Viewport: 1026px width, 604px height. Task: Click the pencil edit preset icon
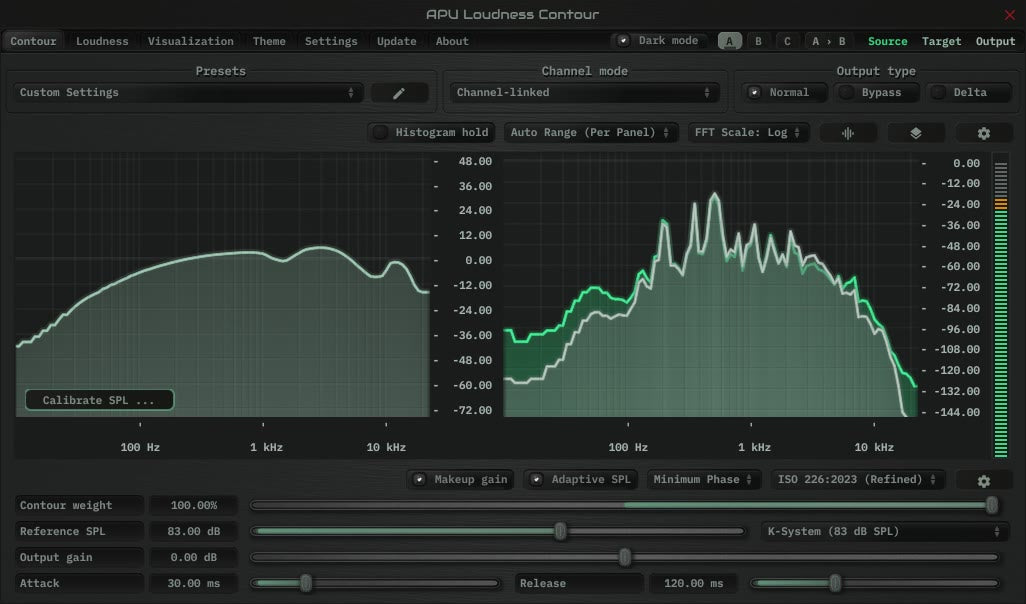(399, 93)
